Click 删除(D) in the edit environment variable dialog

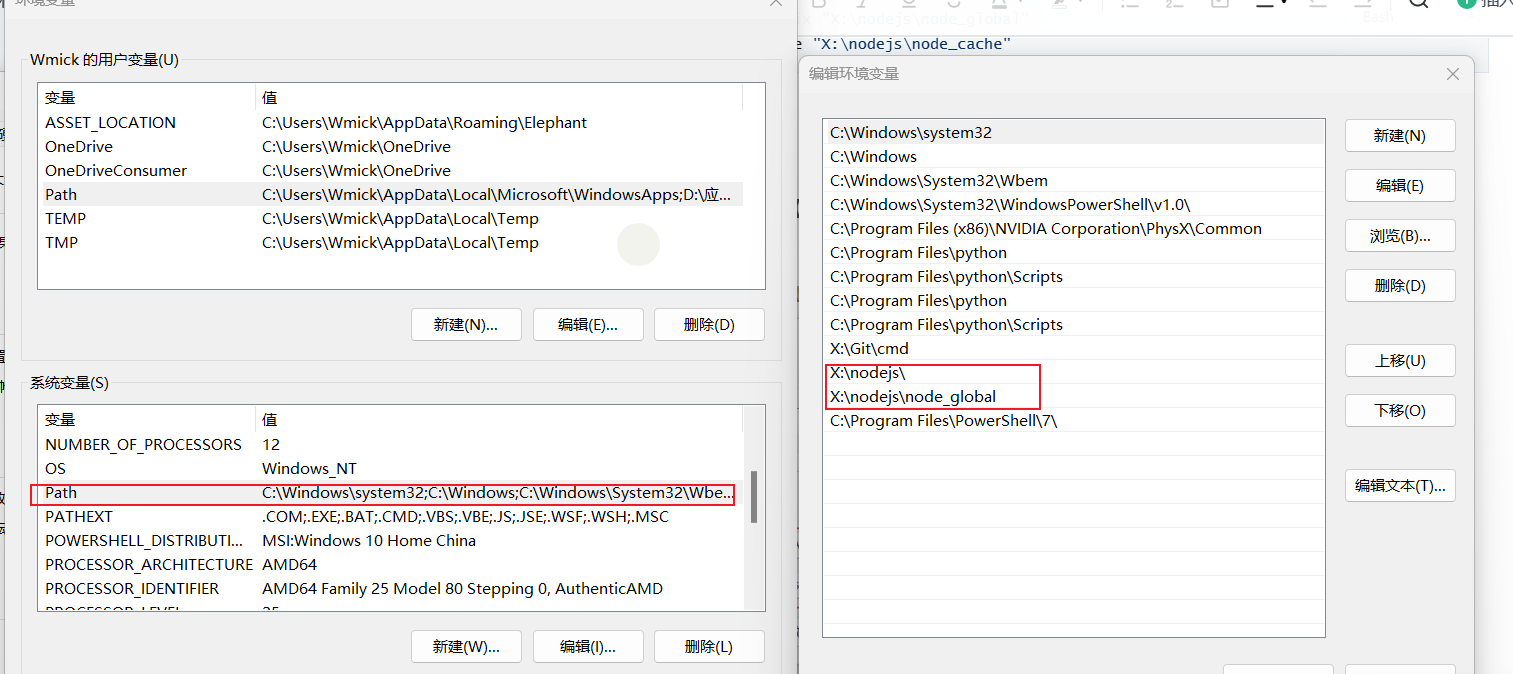(x=1400, y=286)
